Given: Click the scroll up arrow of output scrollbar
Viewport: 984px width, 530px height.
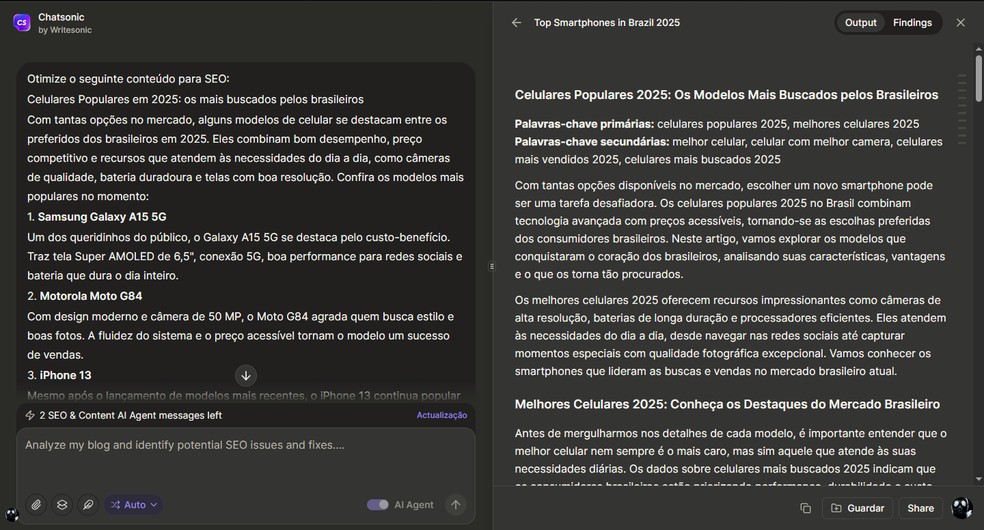Looking at the screenshot, I should pos(978,48).
